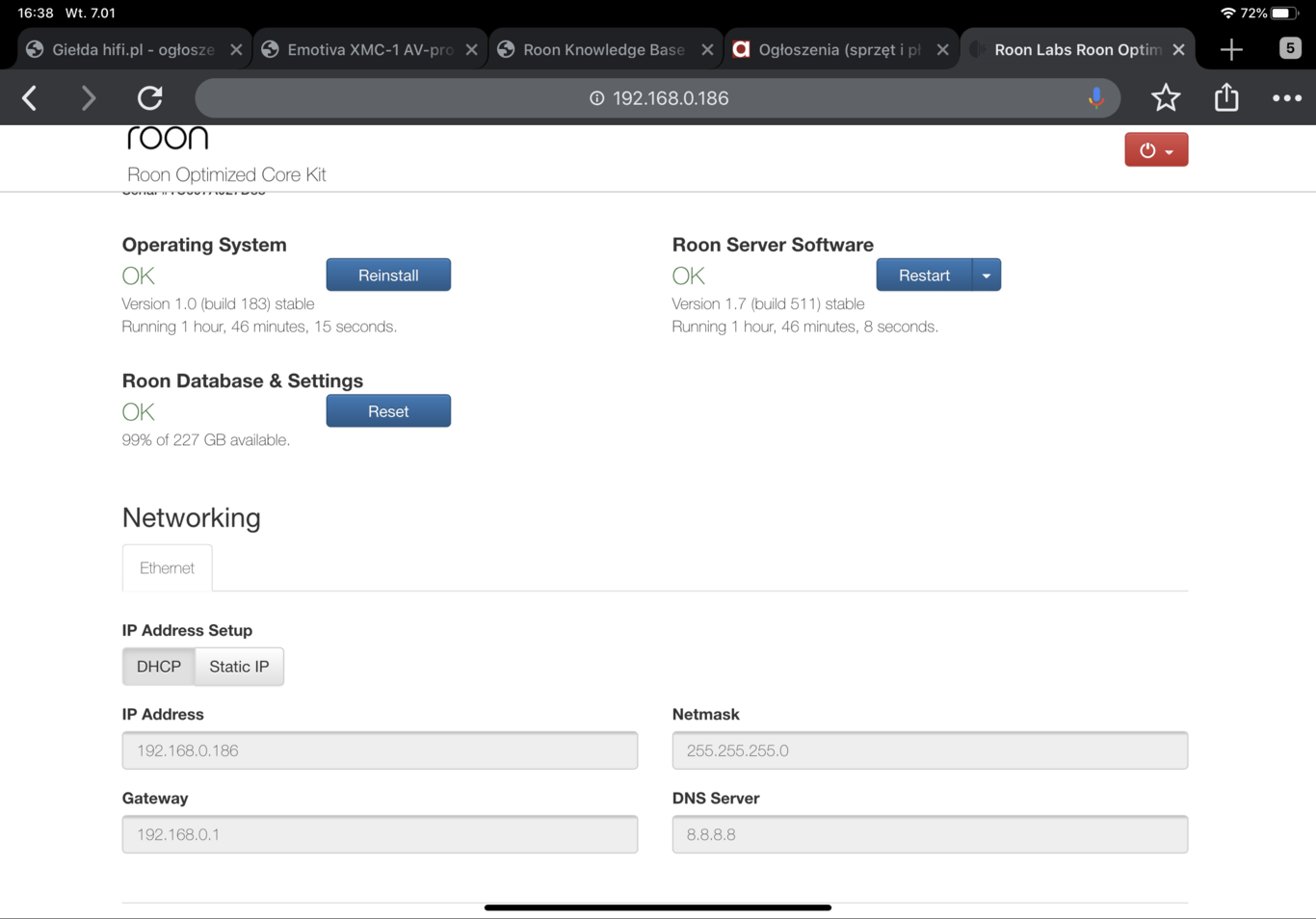
Task: Click the site info icon beside the address
Action: (x=596, y=98)
